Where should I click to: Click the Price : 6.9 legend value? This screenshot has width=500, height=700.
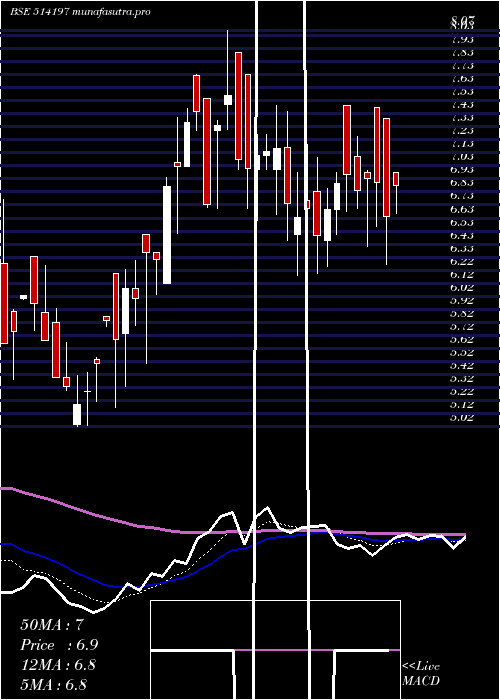point(59,645)
